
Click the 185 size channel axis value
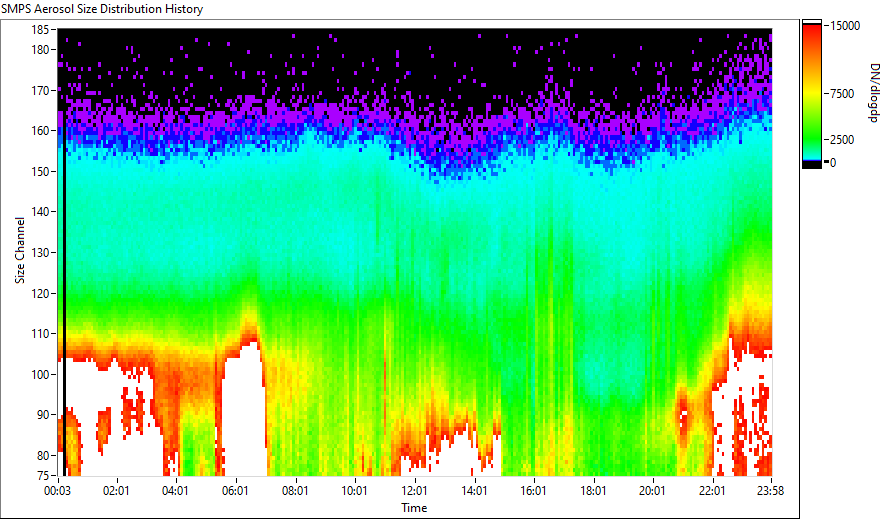pyautogui.click(x=39, y=29)
